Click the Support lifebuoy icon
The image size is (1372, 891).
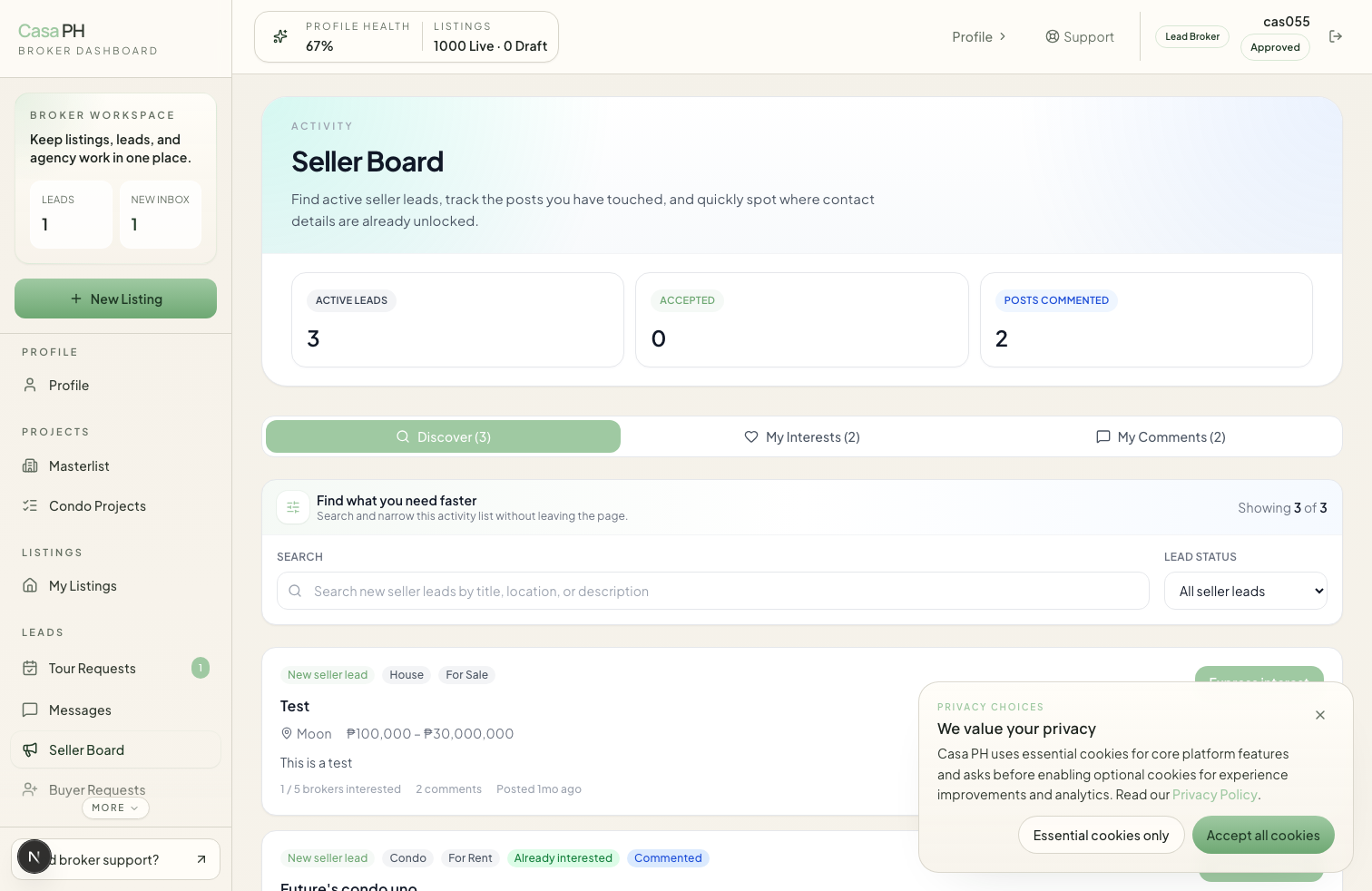[1053, 36]
